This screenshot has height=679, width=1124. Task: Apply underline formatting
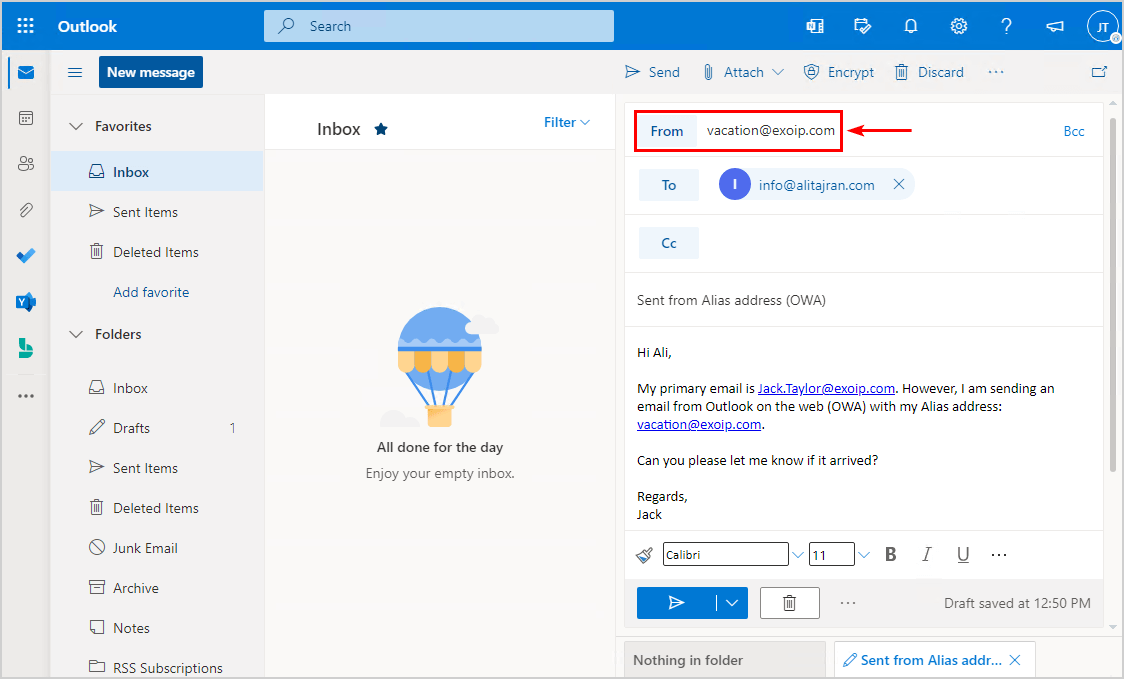[963, 554]
